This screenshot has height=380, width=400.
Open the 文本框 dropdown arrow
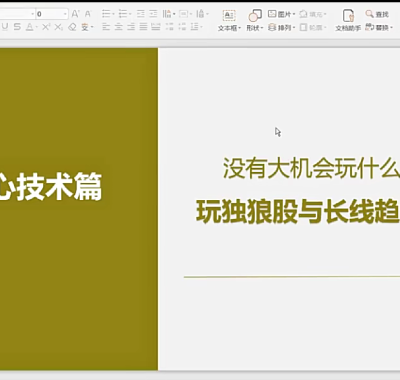[x=240, y=28]
